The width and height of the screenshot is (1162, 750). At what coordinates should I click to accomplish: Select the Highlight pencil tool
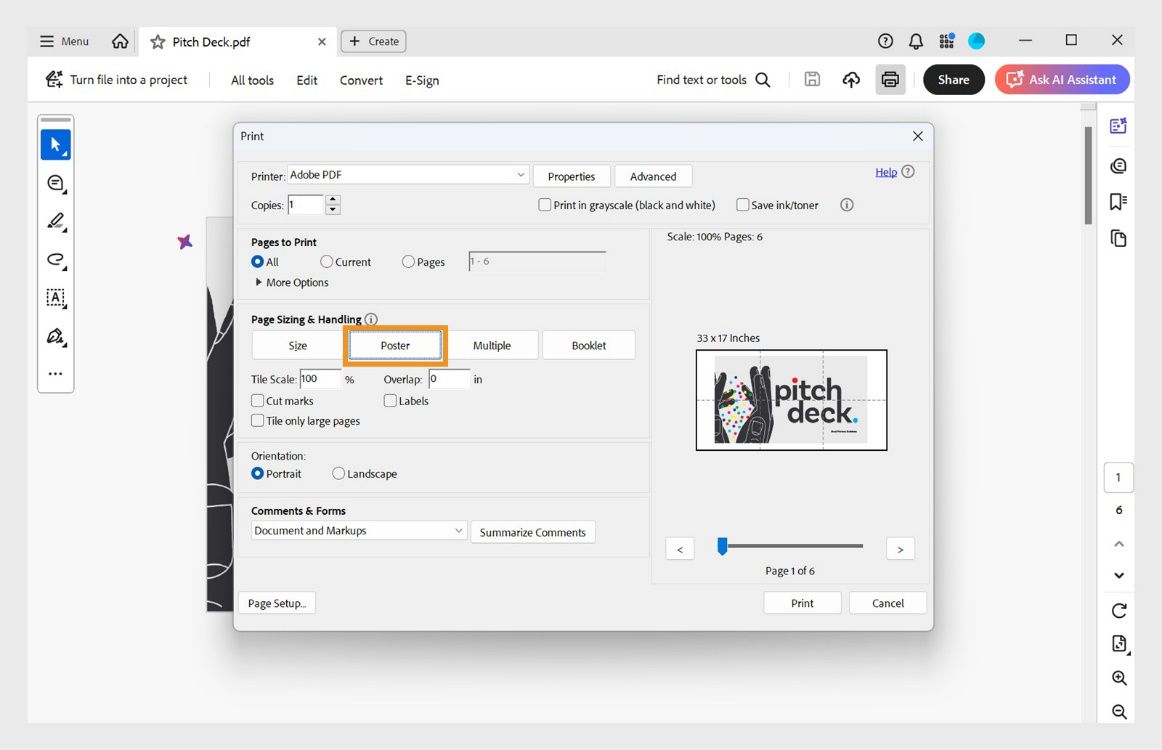pyautogui.click(x=55, y=221)
